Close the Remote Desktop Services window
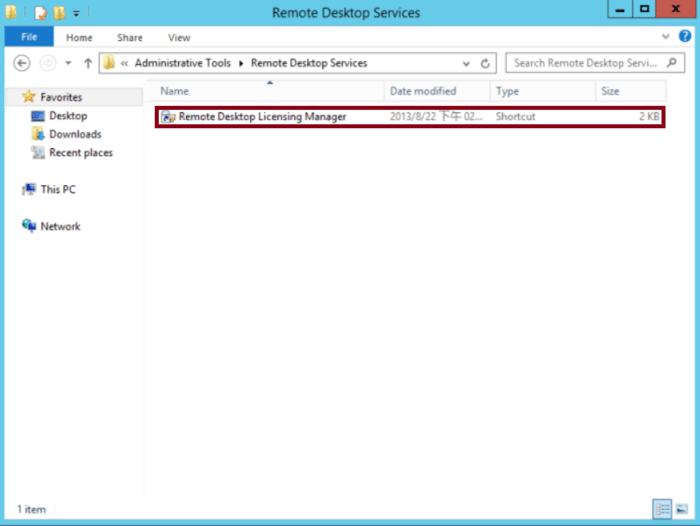Image resolution: width=700 pixels, height=526 pixels. [675, 9]
